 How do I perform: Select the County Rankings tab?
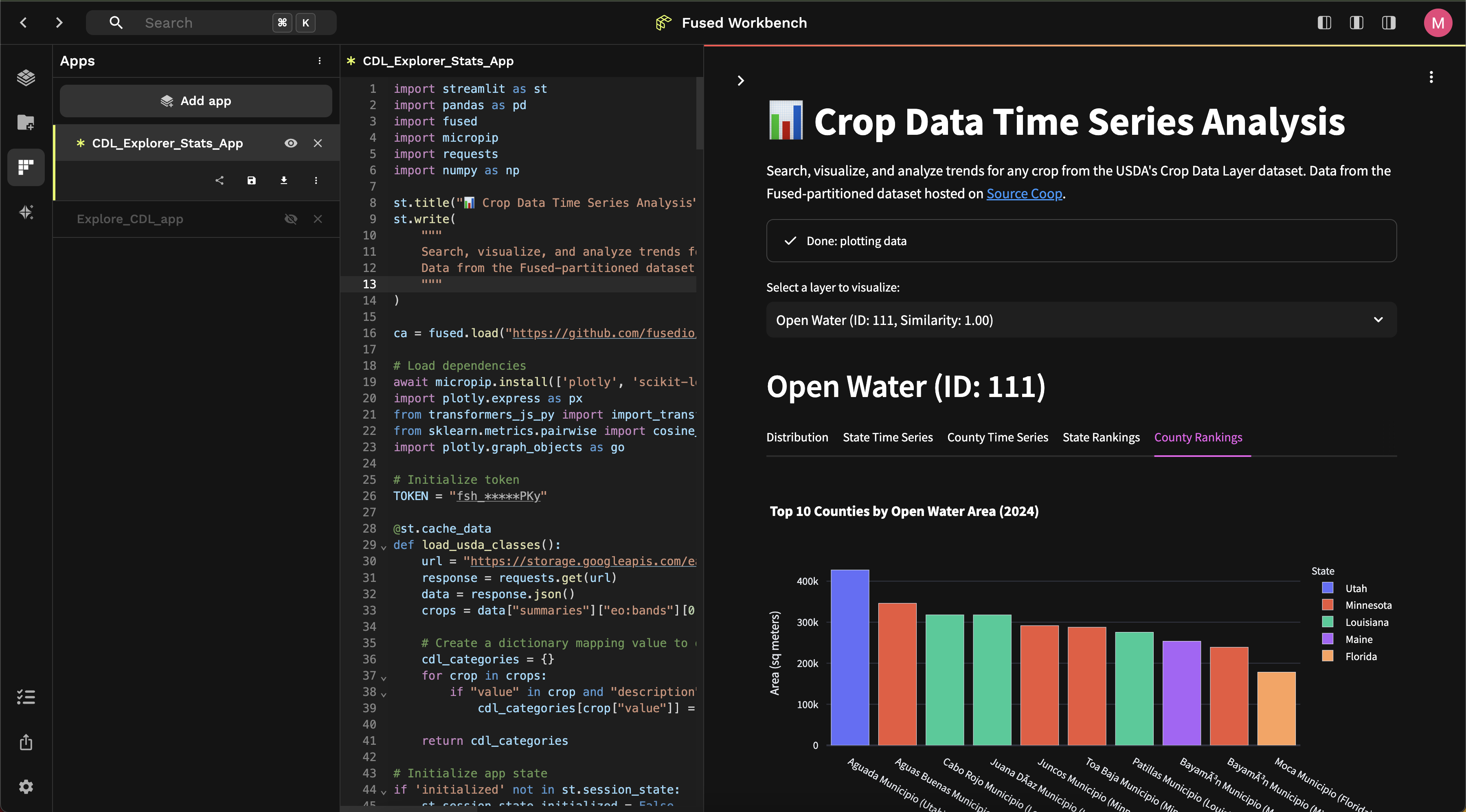1198,437
